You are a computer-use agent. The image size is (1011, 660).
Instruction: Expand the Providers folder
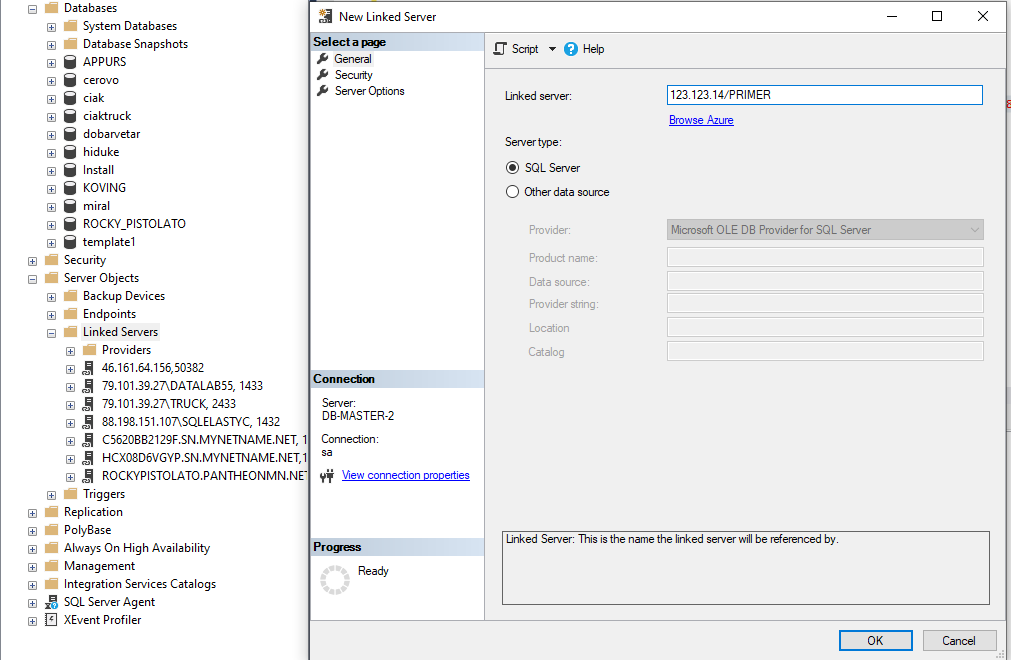(x=70, y=352)
